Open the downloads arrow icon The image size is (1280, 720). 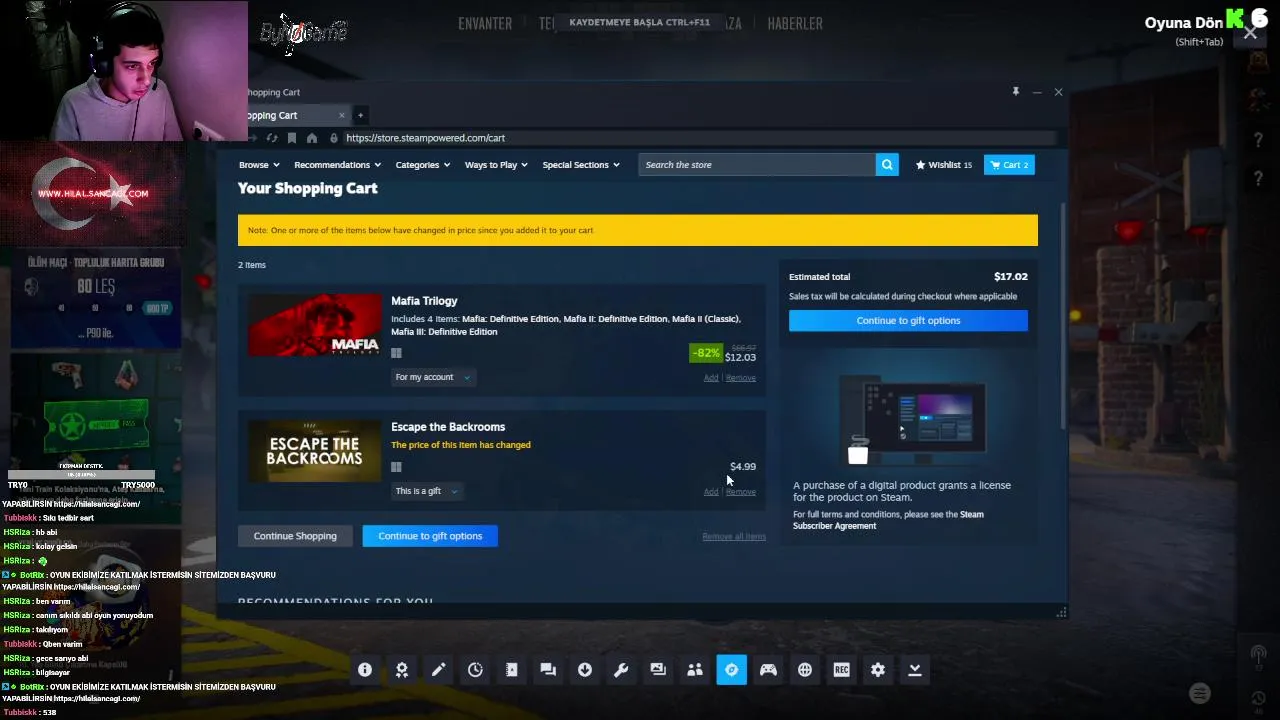[585, 670]
